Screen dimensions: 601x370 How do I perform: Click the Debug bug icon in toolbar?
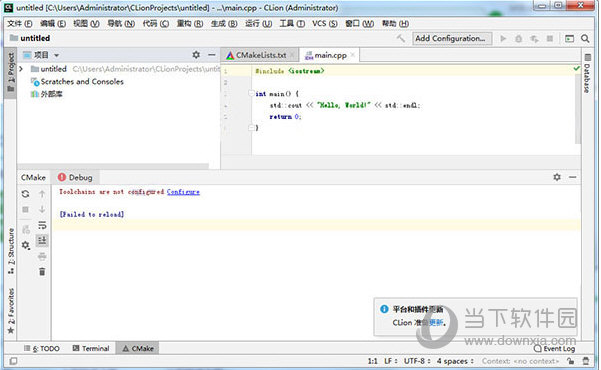(x=519, y=39)
